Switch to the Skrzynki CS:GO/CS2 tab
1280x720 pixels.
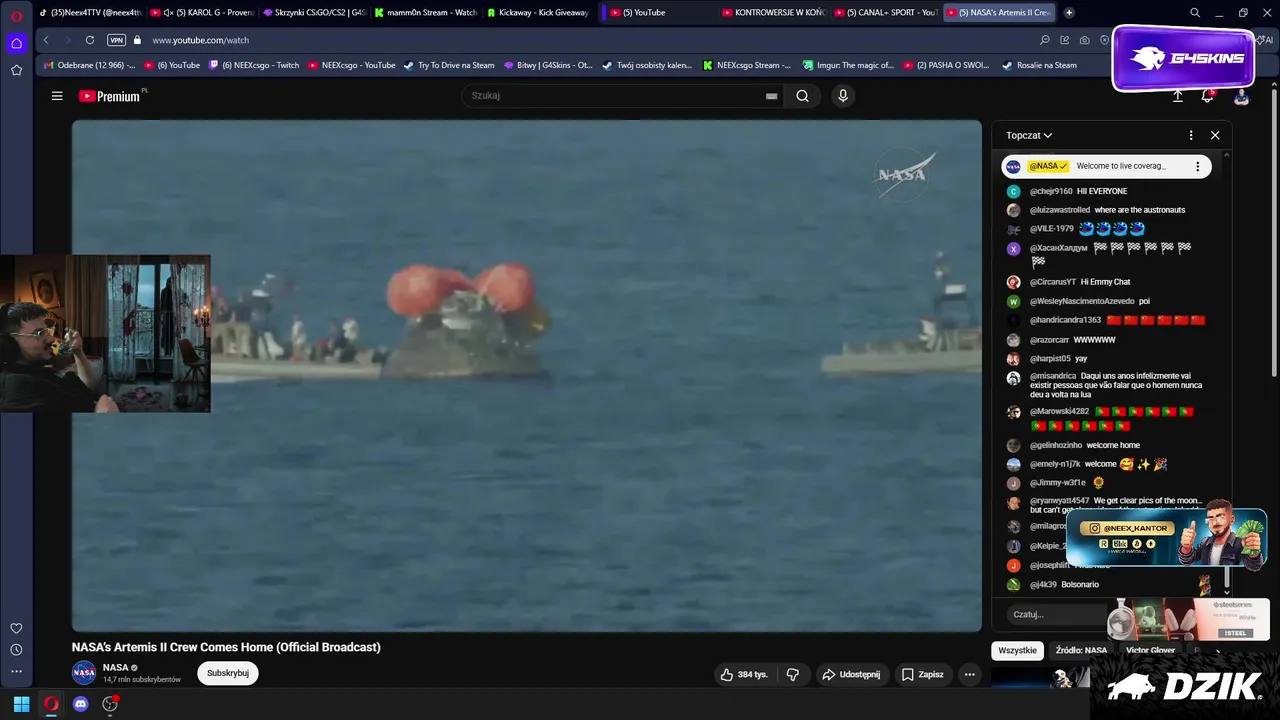(315, 13)
